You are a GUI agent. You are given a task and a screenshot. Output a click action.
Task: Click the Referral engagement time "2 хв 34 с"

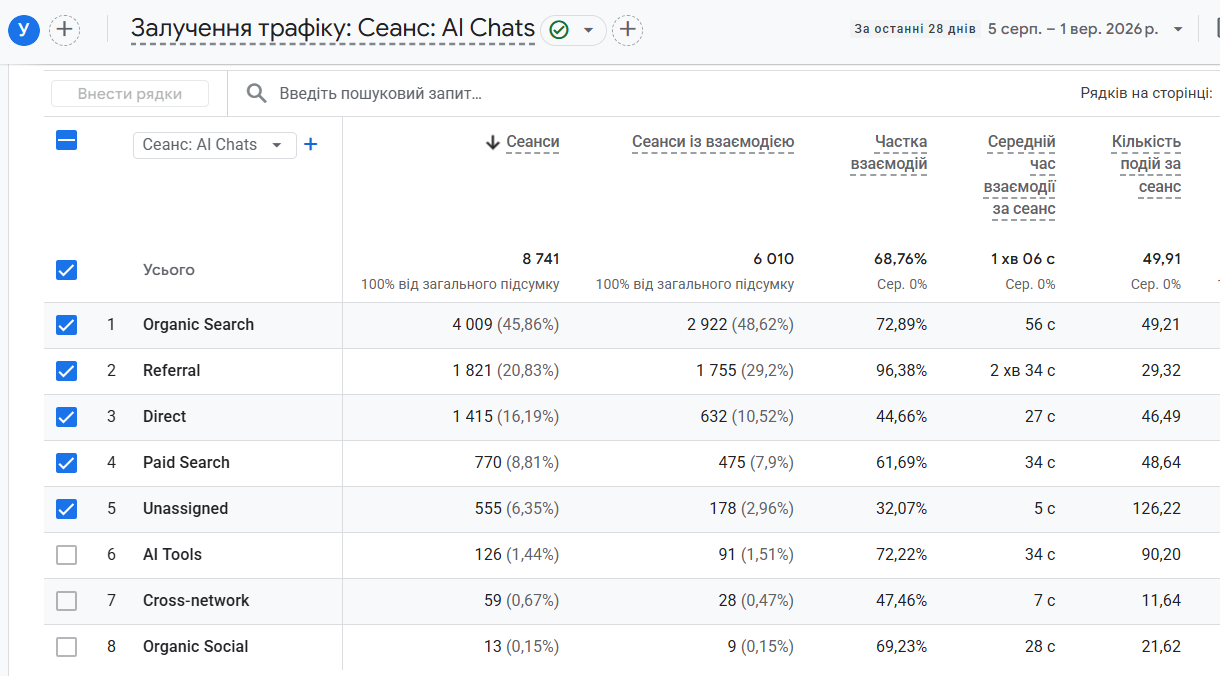(1022, 371)
